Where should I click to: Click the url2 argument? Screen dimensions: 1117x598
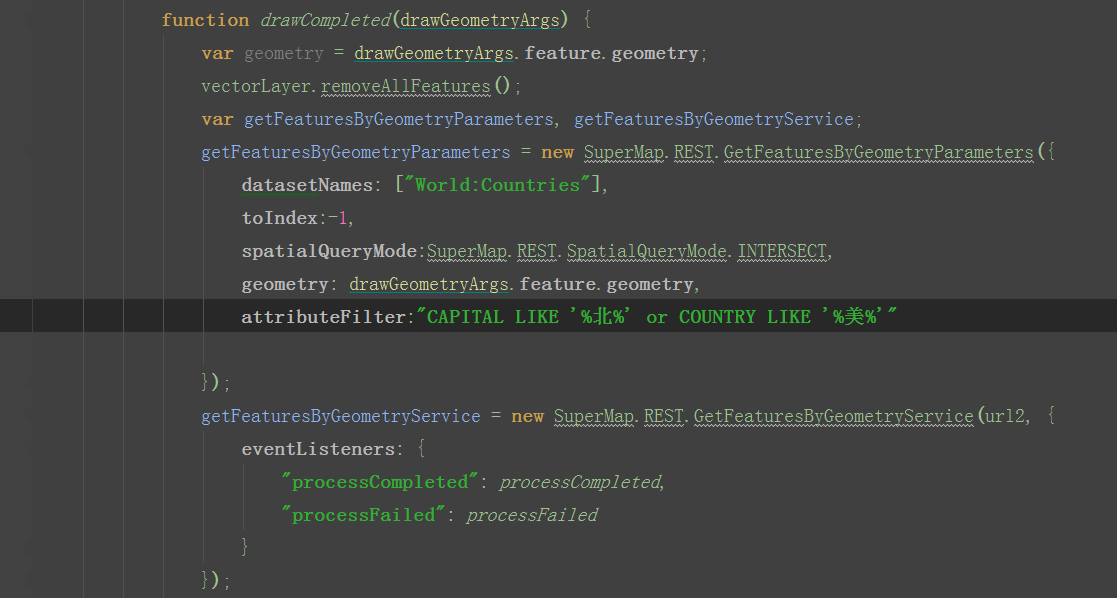click(x=1004, y=416)
